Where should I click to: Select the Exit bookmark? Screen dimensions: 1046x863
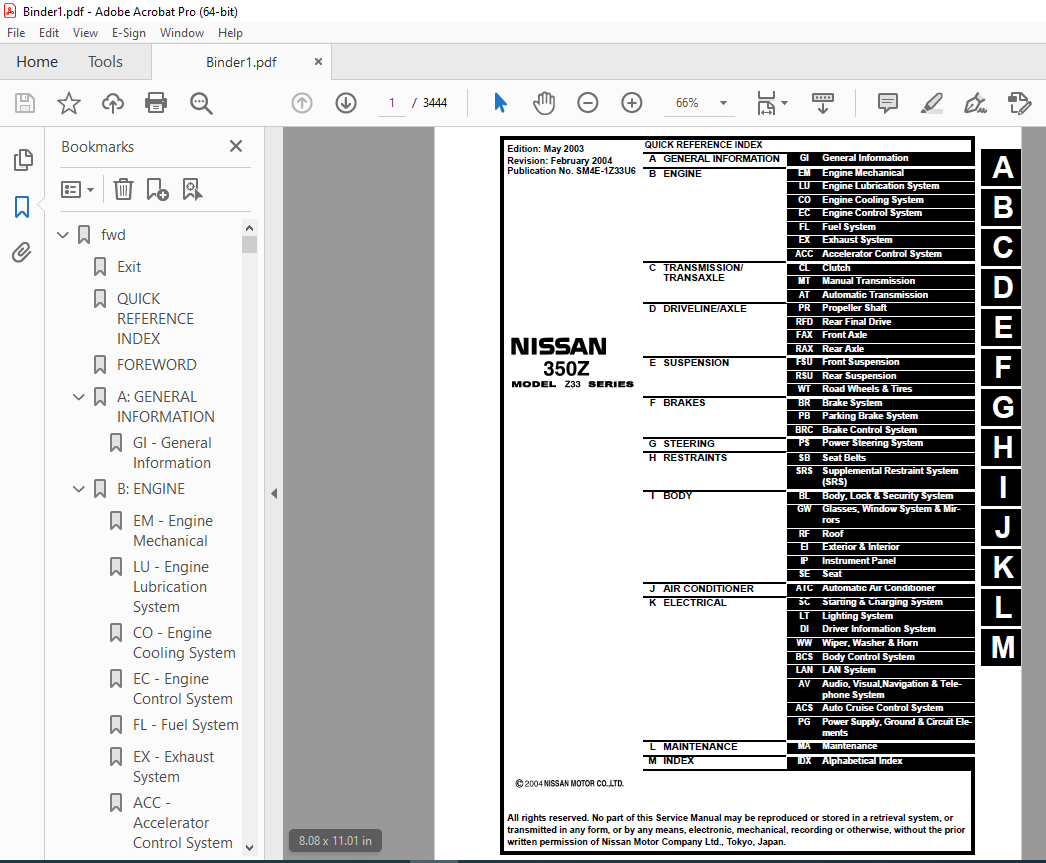pos(129,267)
